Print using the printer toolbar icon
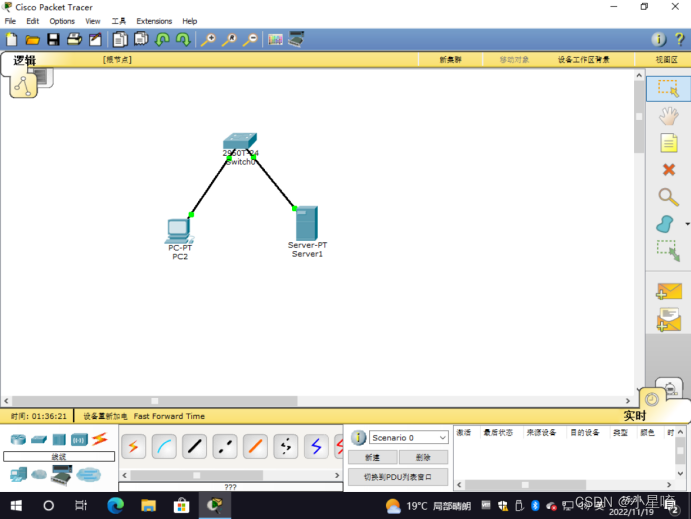Screen dimensions: 691x519 click(74, 40)
